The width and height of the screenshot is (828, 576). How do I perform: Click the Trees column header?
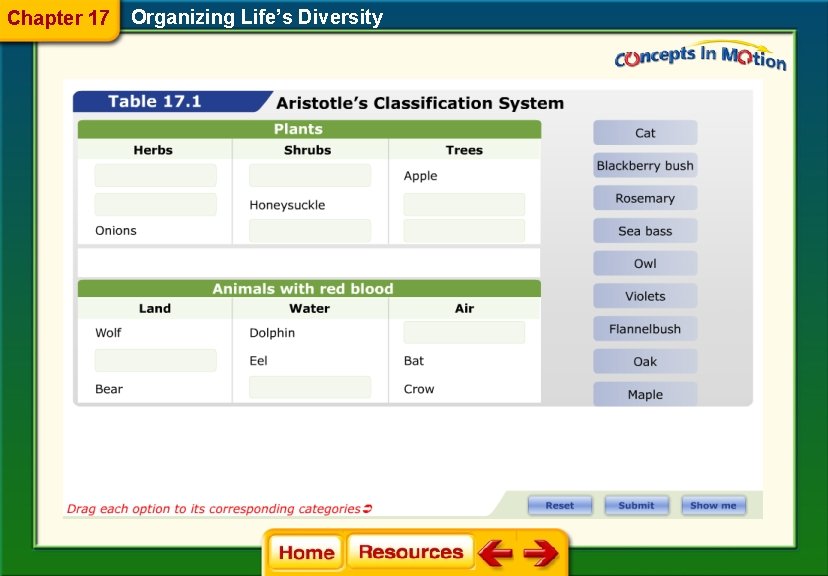464,150
